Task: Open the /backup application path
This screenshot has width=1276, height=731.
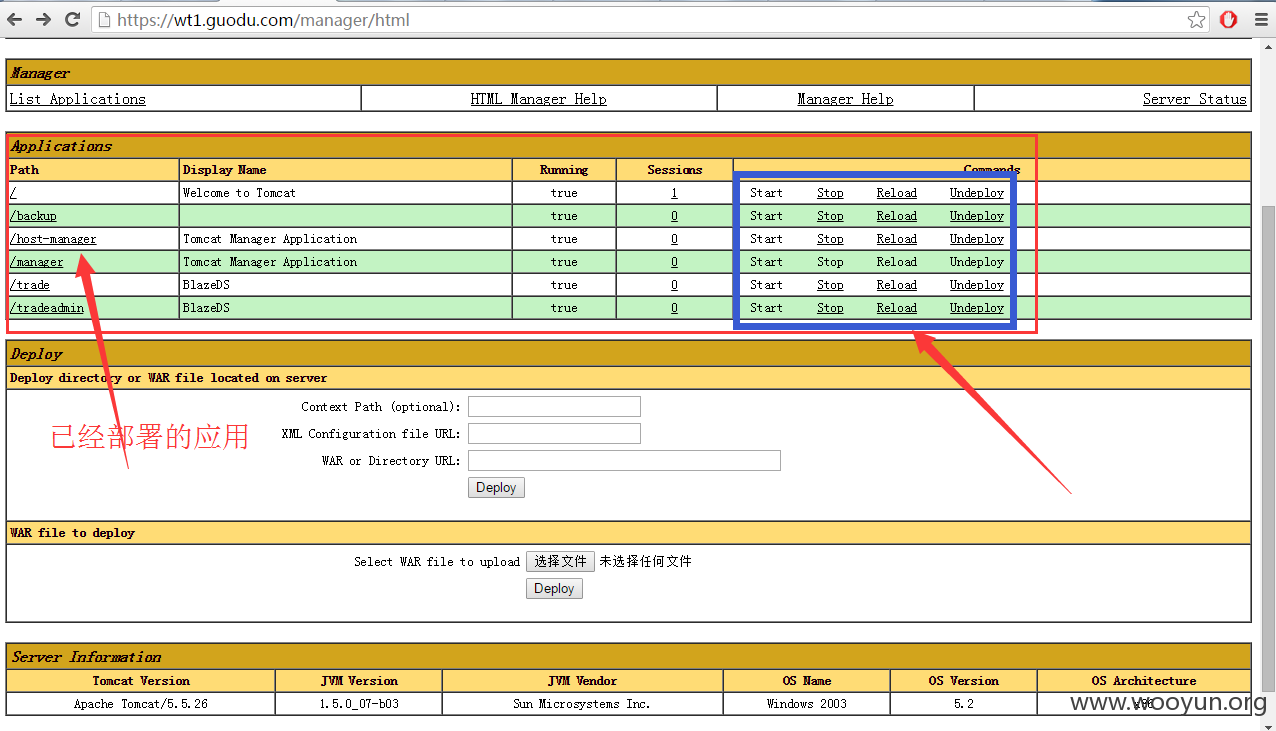Action: click(x=33, y=216)
